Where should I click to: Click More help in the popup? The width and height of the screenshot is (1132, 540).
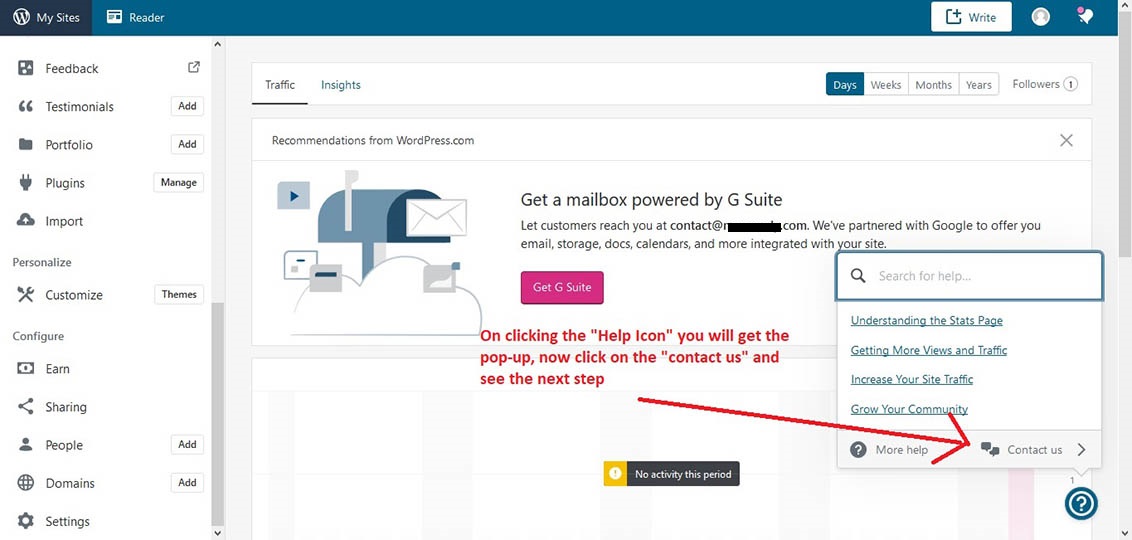[889, 450]
